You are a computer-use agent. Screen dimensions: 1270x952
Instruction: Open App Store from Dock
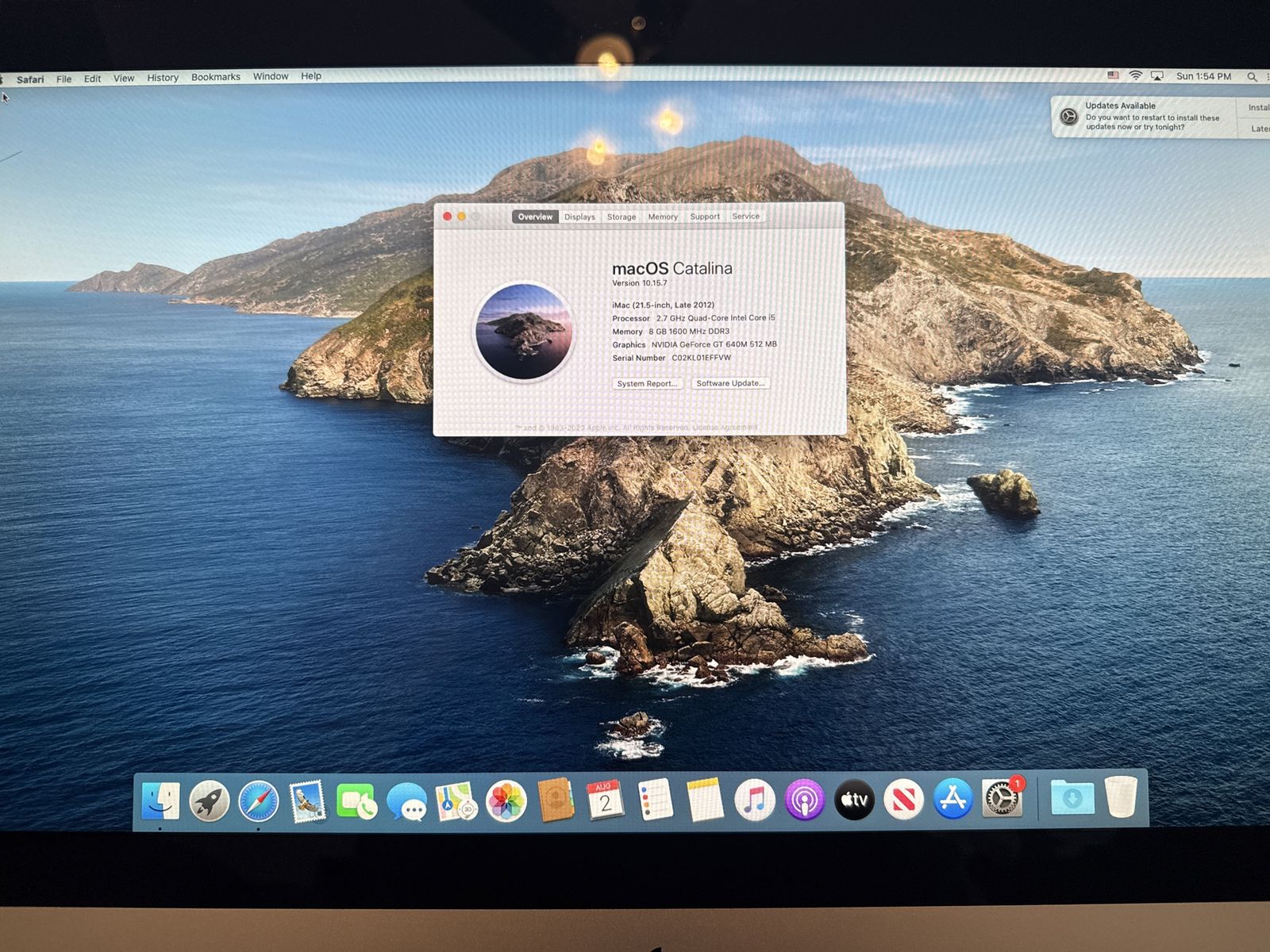click(952, 799)
